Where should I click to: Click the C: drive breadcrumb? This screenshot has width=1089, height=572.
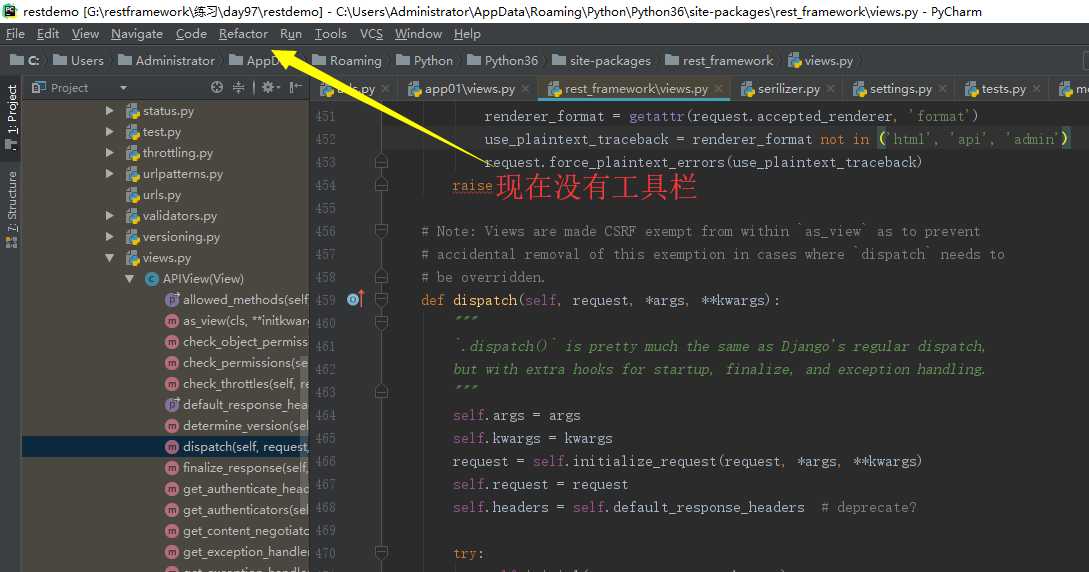pyautogui.click(x=25, y=61)
